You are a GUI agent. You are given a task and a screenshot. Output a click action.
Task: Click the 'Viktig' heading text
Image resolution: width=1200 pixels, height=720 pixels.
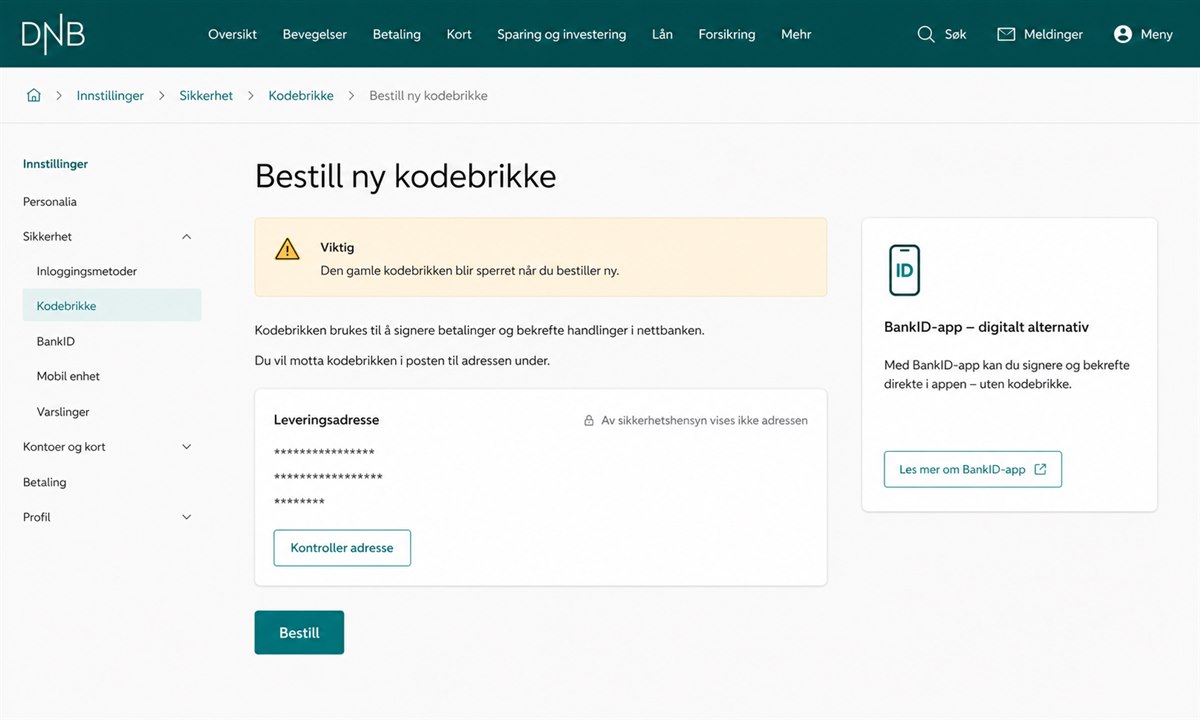[x=337, y=248]
